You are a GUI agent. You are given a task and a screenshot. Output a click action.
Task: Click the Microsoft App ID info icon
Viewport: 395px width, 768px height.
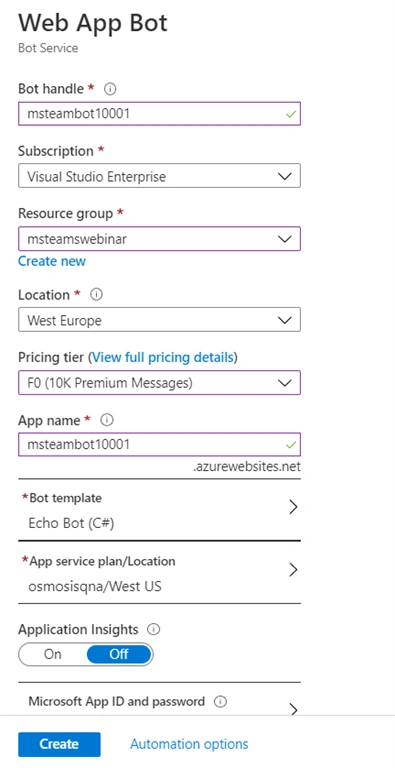(221, 701)
